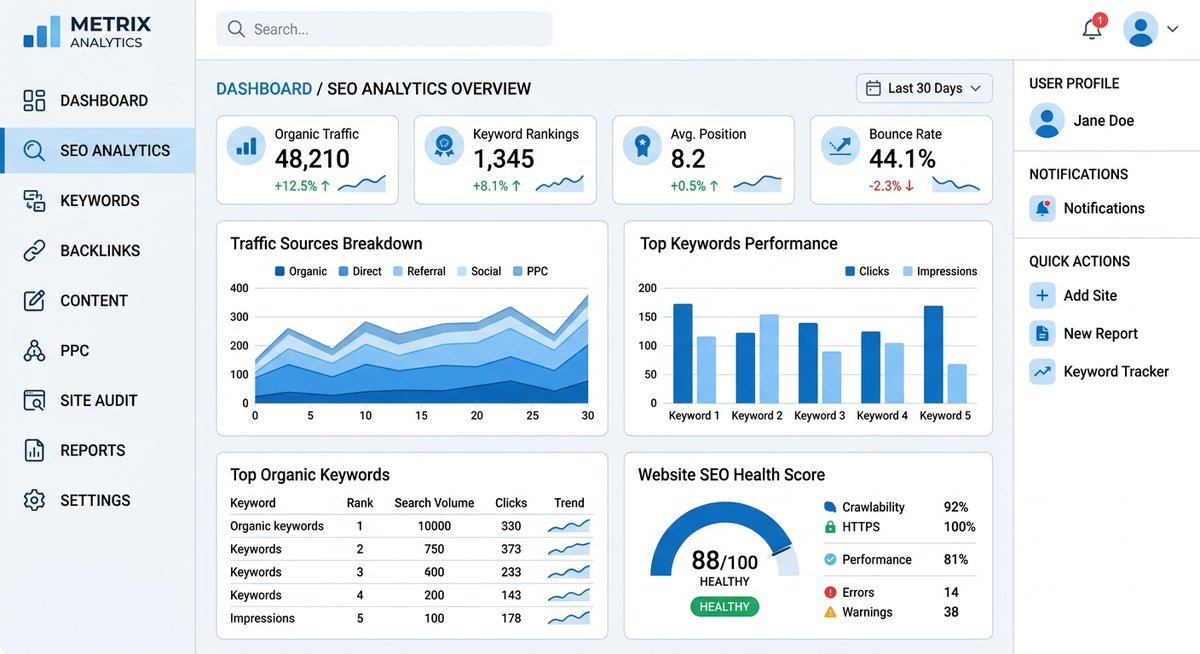Image resolution: width=1200 pixels, height=654 pixels.
Task: Open the notification bell icon
Action: tap(1091, 30)
